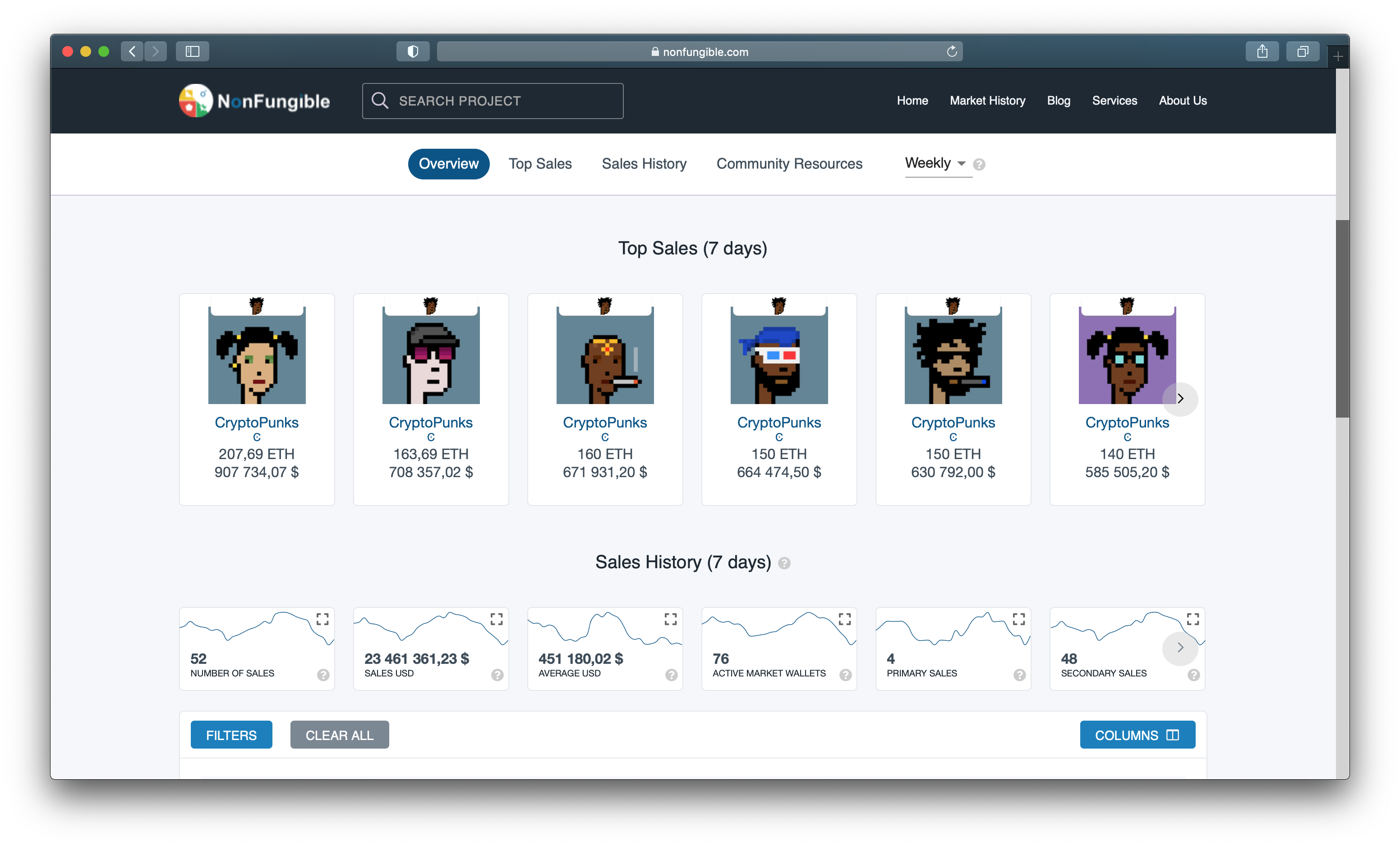
Task: Open Market History in navigation
Action: coord(987,101)
